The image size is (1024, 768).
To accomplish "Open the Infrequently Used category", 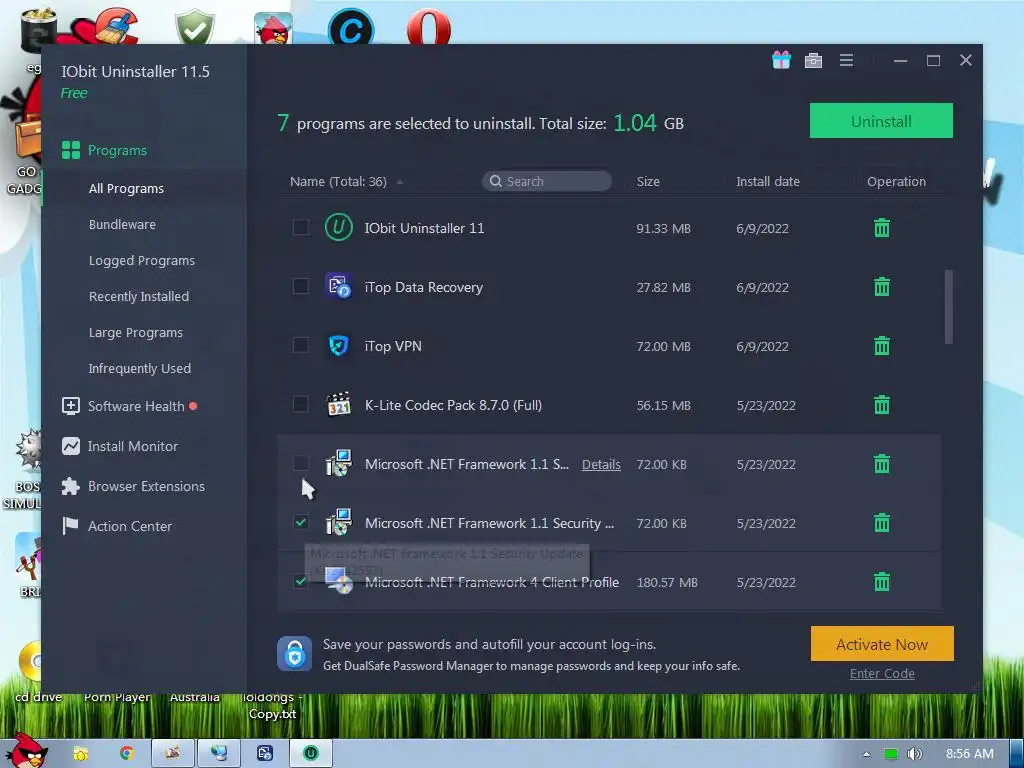I will [x=140, y=368].
